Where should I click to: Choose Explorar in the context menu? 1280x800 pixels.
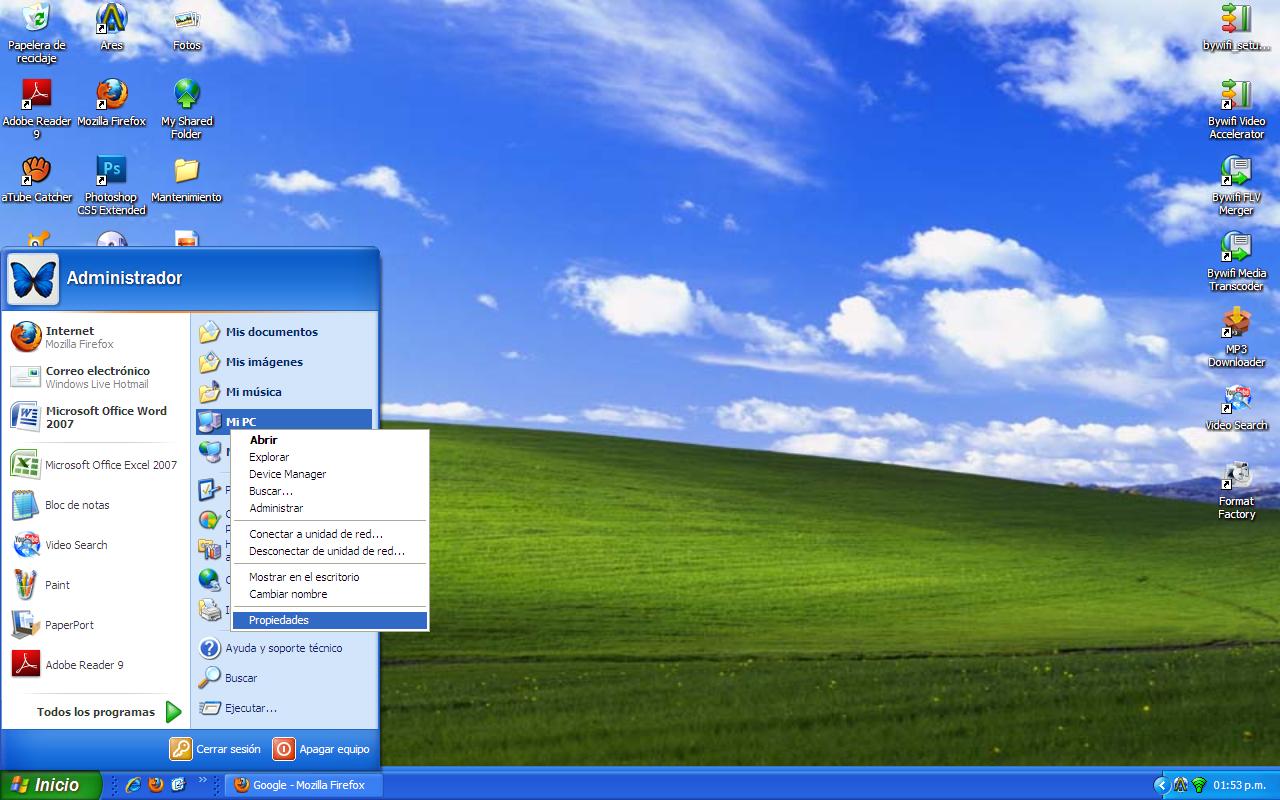point(330,457)
